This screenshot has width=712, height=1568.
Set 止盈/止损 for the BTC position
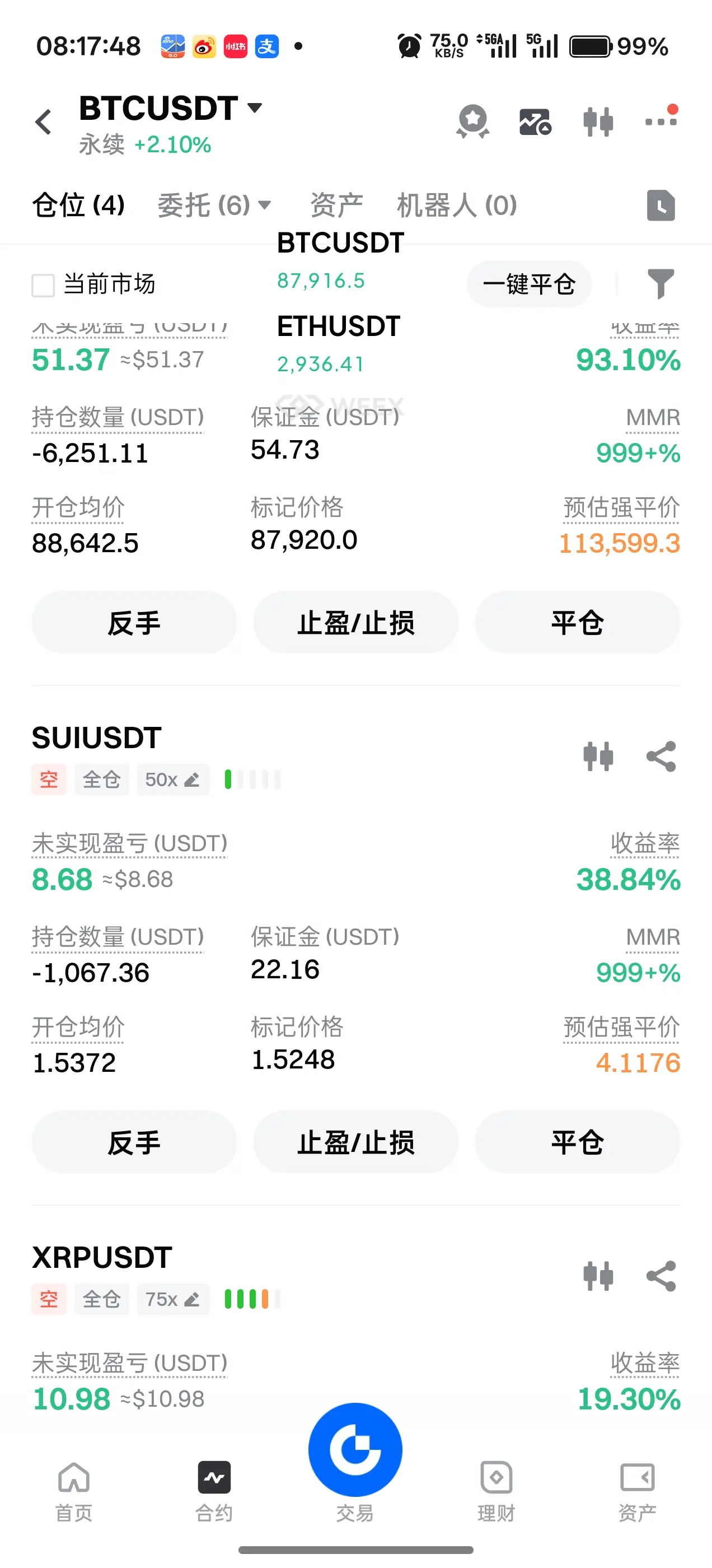pos(356,623)
